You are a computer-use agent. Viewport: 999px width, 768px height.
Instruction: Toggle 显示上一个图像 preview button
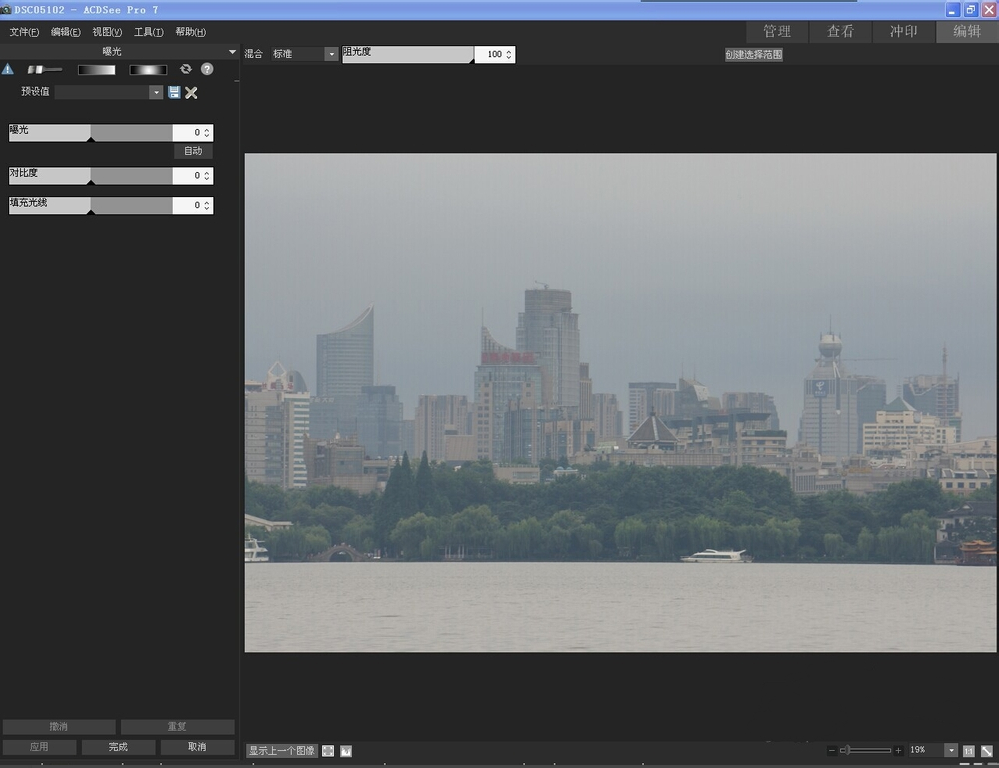click(281, 751)
